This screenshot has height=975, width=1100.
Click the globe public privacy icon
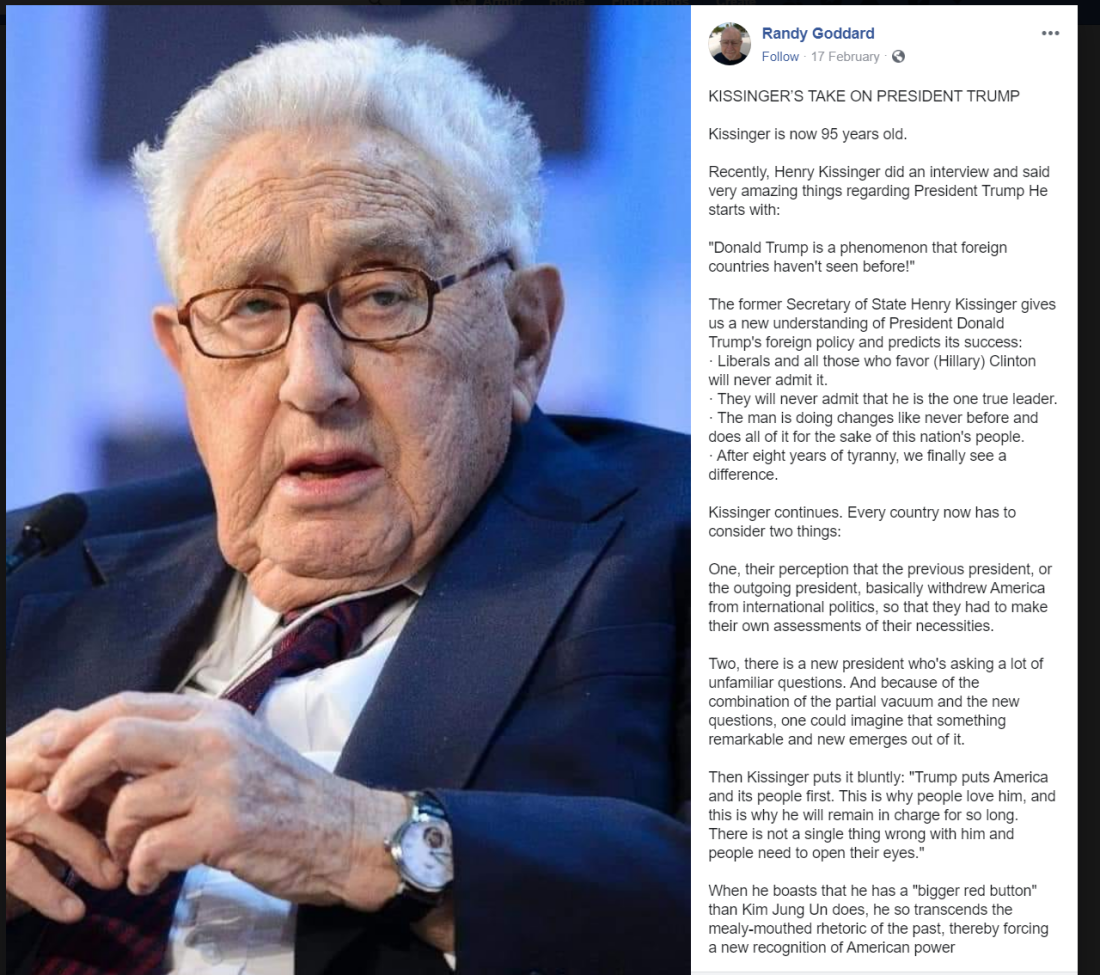tap(898, 57)
